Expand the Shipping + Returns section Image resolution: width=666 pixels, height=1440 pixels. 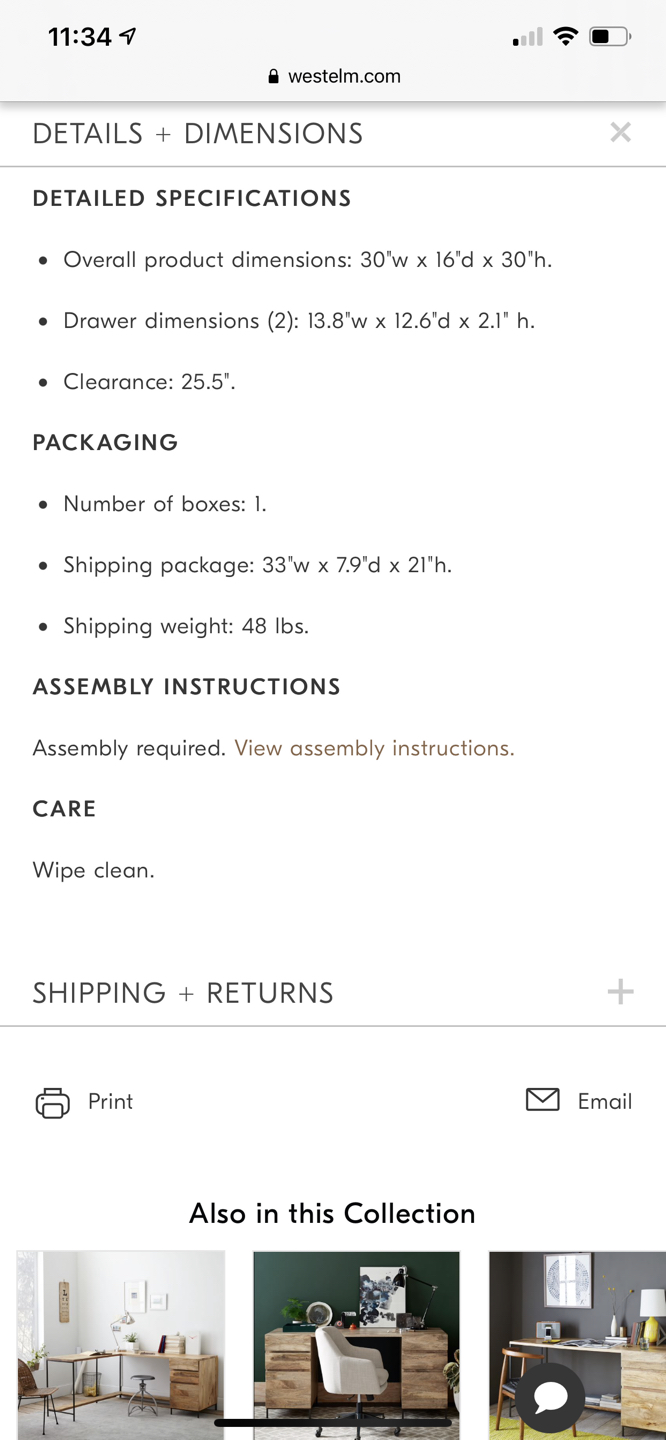(x=333, y=992)
